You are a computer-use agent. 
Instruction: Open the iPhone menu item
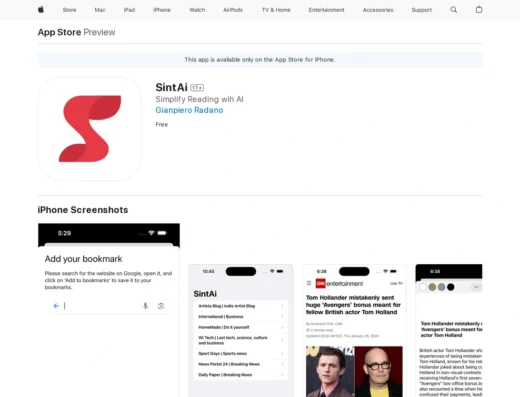point(162,10)
